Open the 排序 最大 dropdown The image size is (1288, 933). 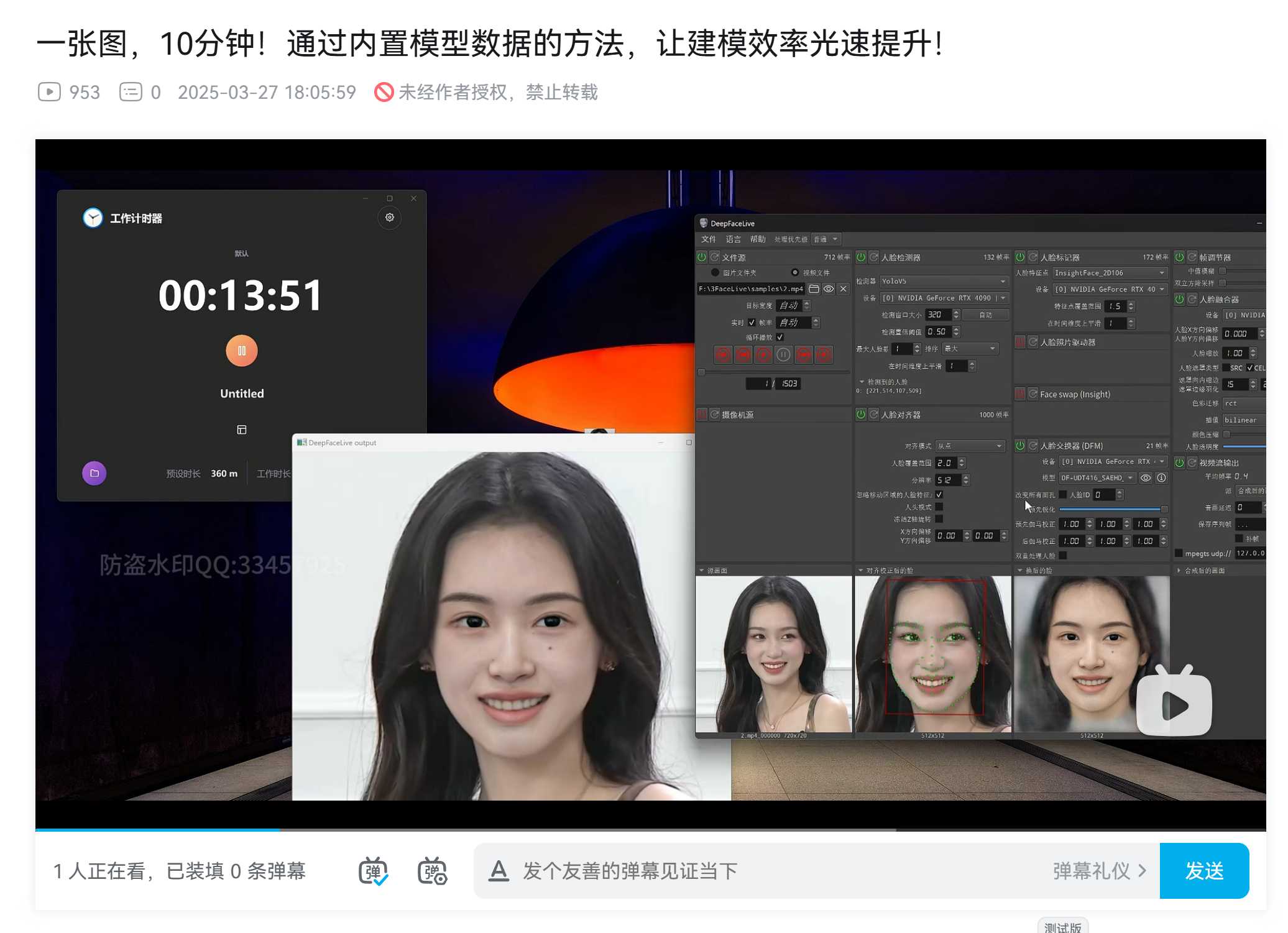pos(970,349)
